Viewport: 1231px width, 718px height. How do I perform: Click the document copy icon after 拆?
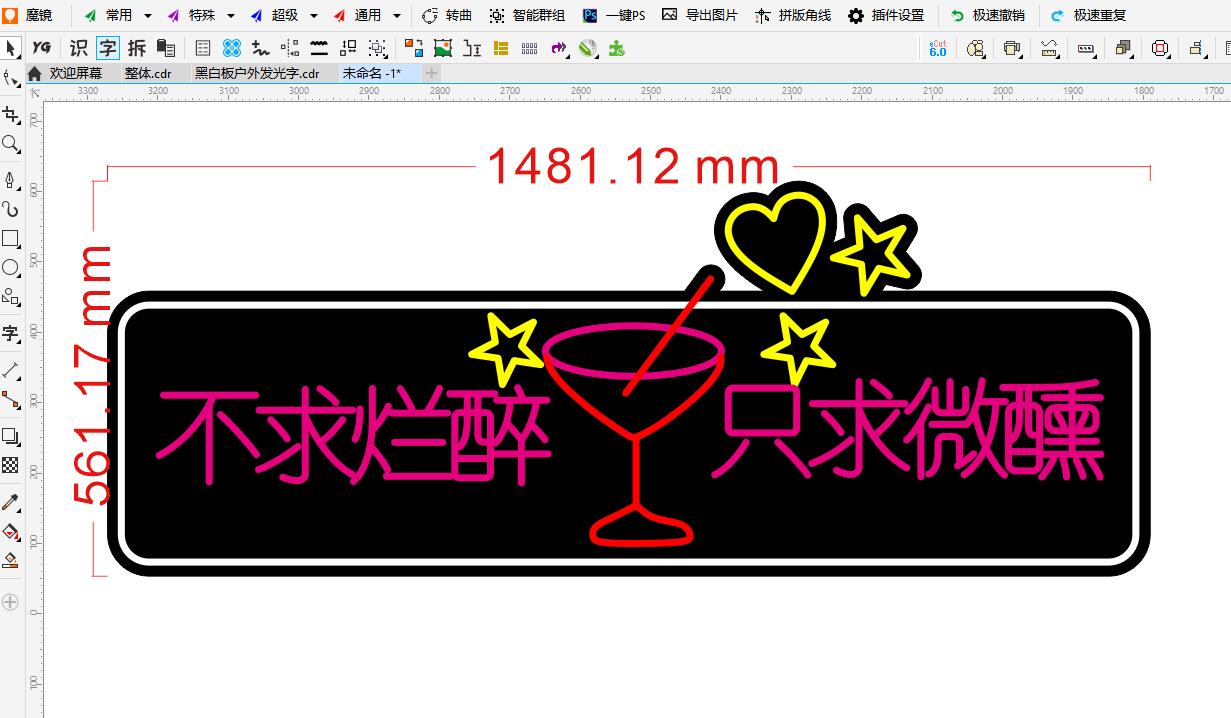coord(166,47)
